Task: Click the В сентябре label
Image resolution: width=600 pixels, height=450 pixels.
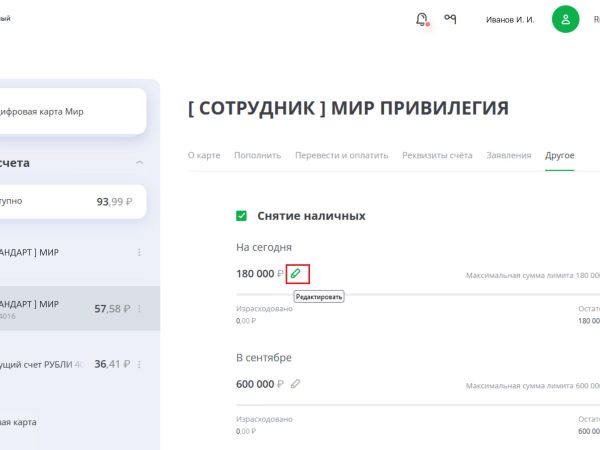Action: point(264,358)
